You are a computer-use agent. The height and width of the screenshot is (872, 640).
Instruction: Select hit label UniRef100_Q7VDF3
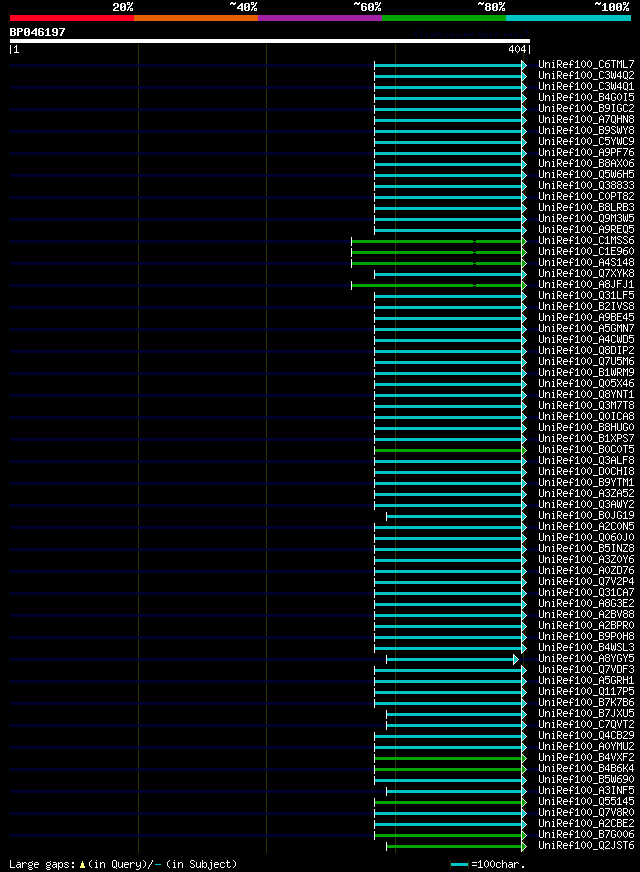tap(586, 670)
